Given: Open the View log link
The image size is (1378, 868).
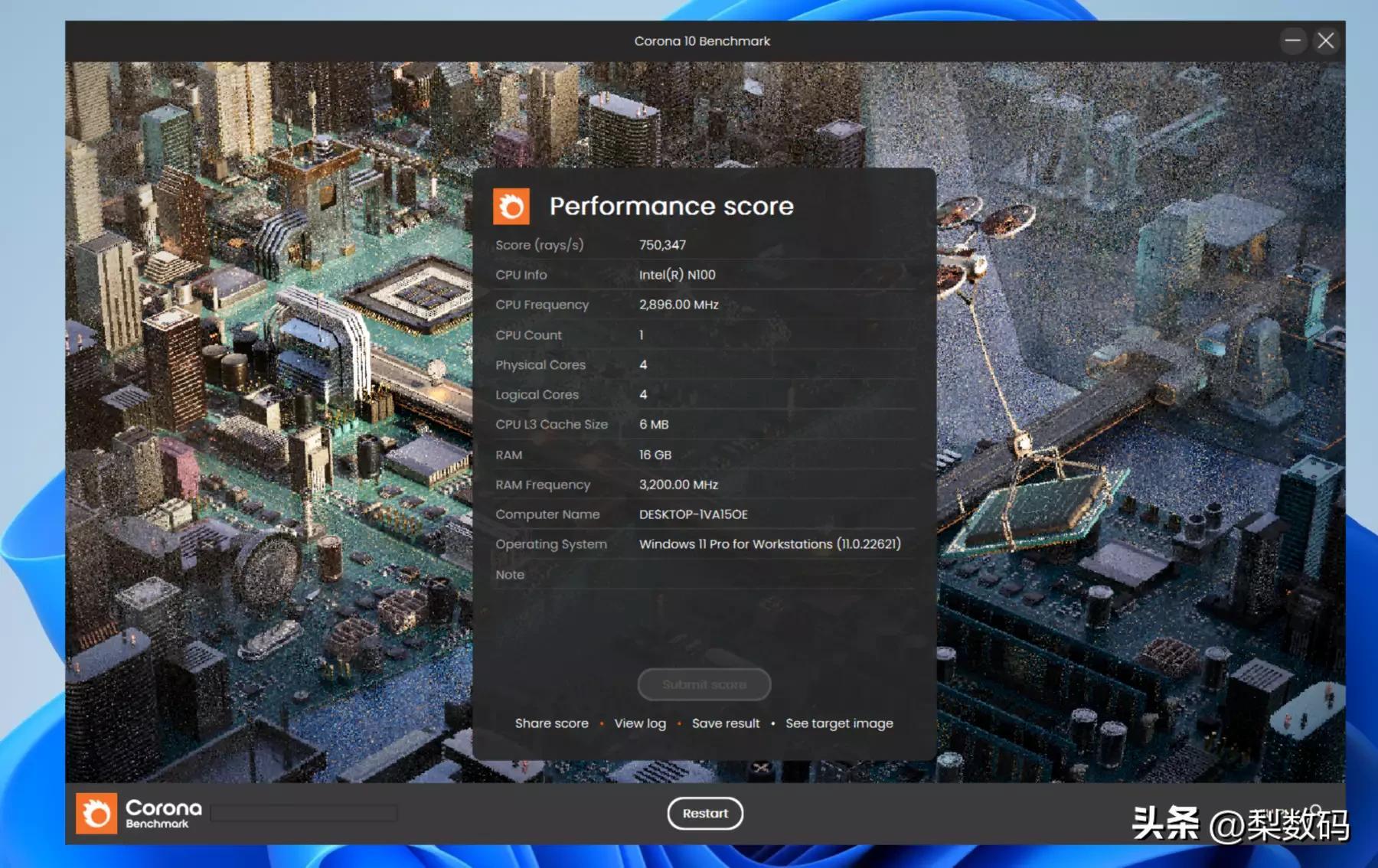Looking at the screenshot, I should click(640, 723).
